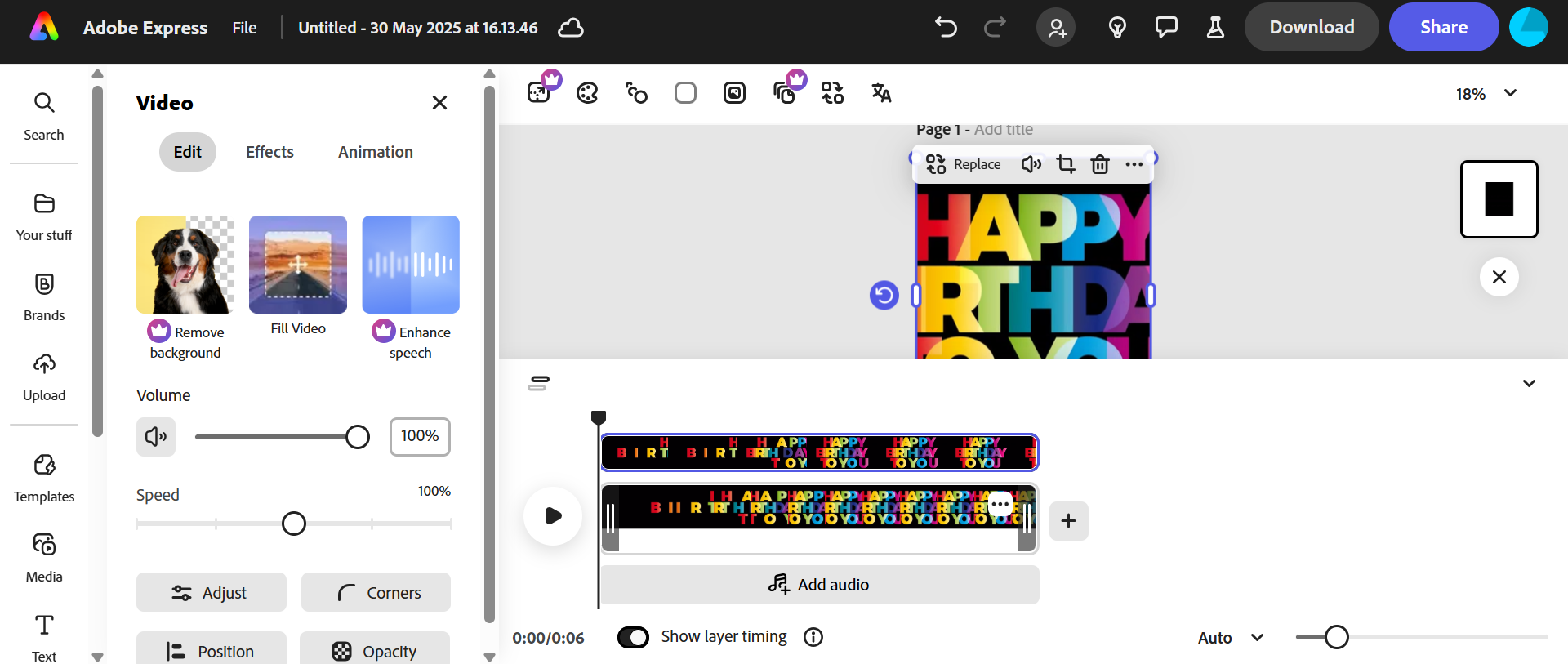
Task: Open the File menu
Action: (x=244, y=28)
